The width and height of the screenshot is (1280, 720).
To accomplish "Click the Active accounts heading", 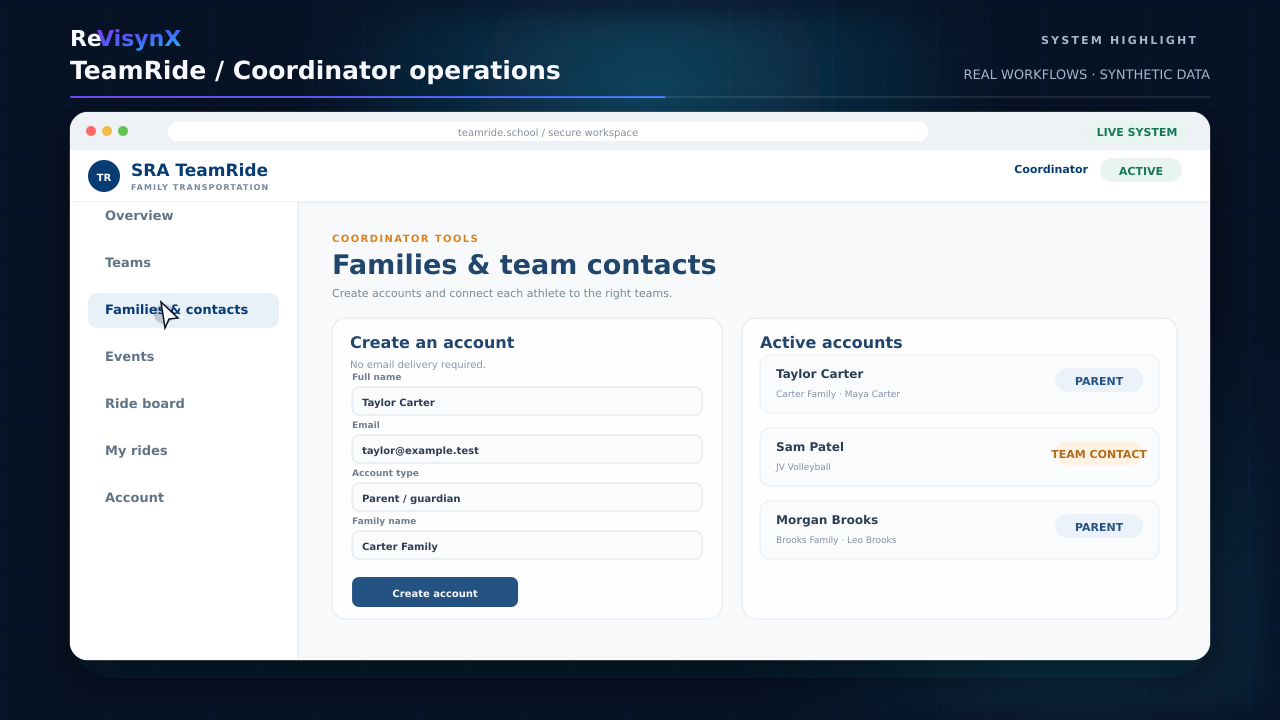I will point(831,342).
